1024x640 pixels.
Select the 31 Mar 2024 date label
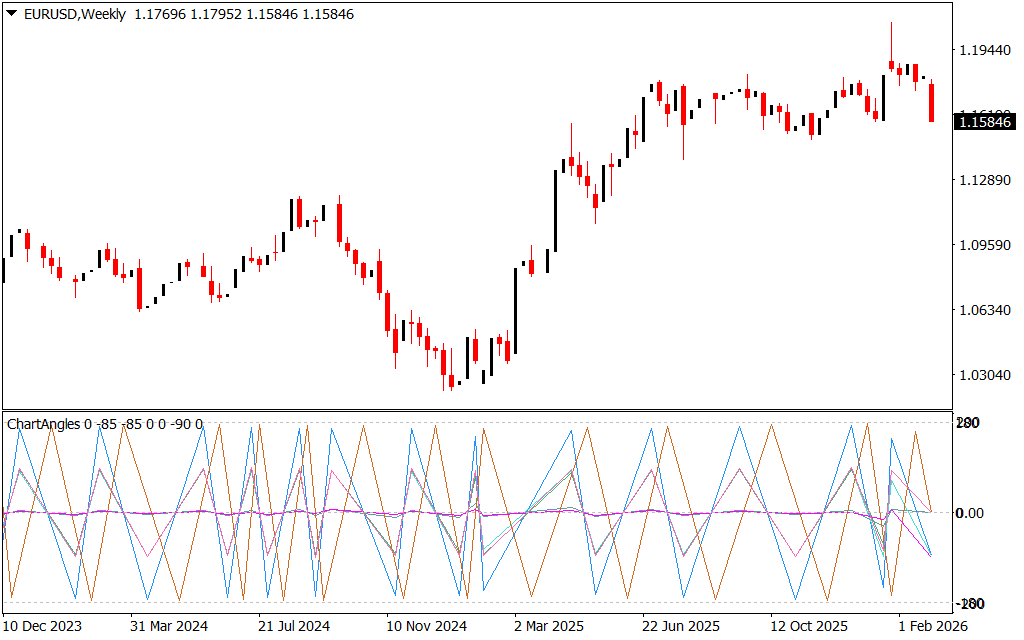click(168, 626)
